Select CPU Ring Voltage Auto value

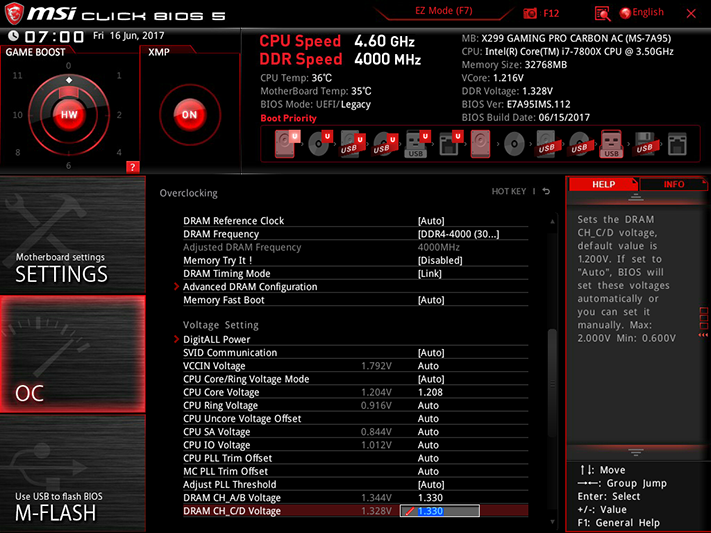click(428, 405)
